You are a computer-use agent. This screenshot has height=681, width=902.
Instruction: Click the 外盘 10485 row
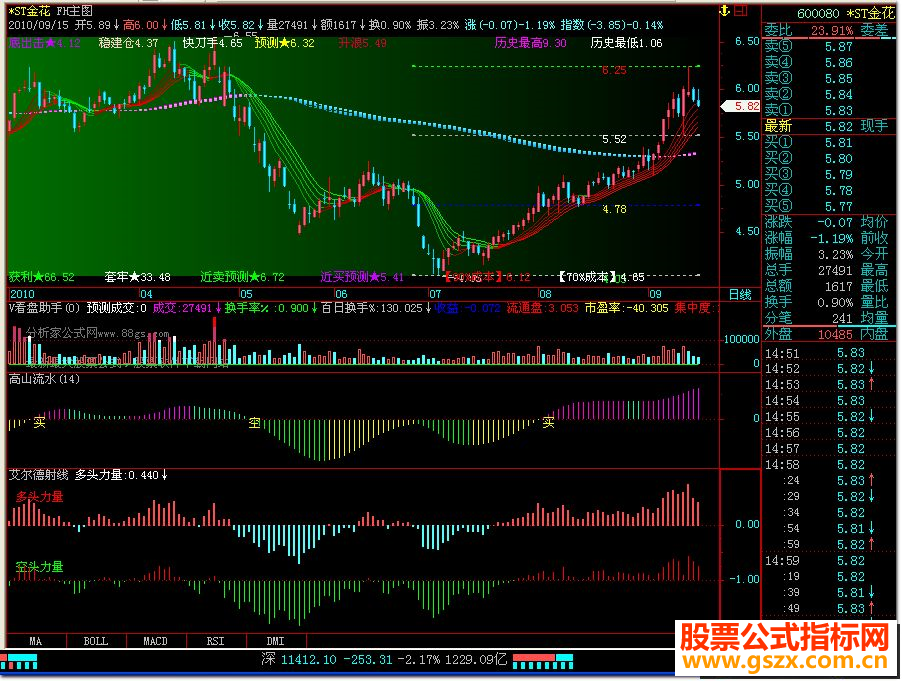808,334
